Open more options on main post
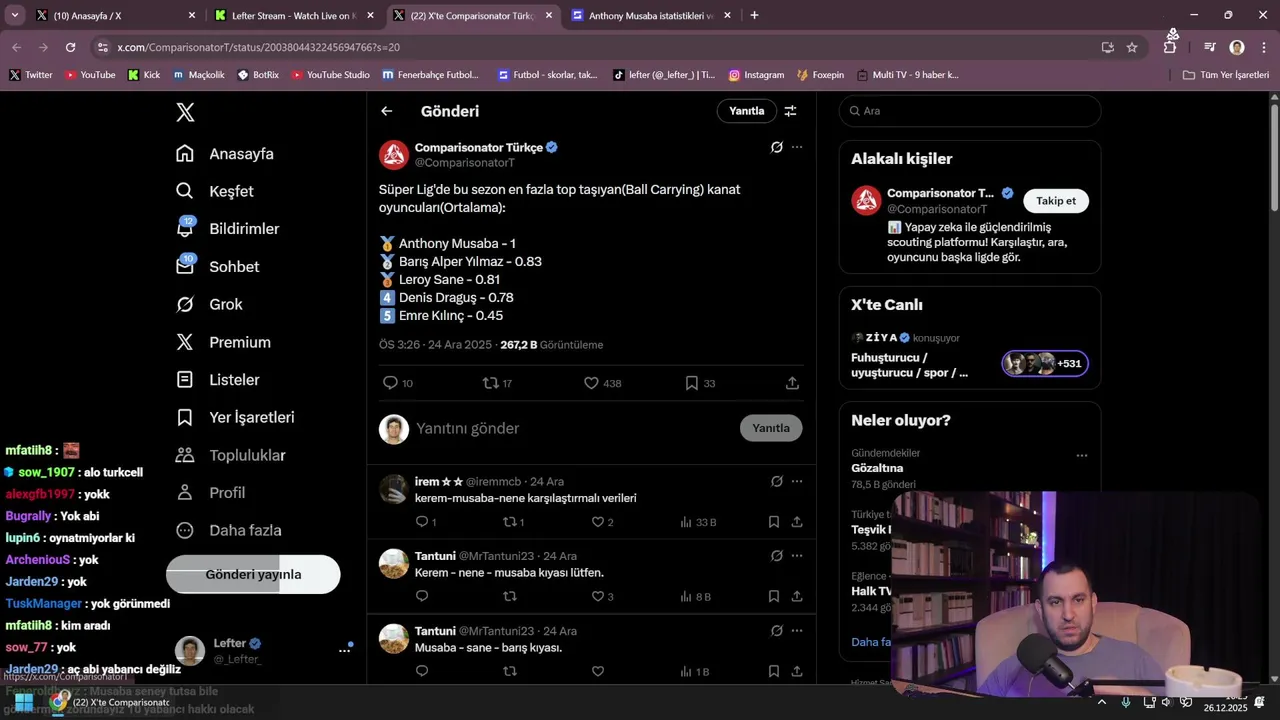The width and height of the screenshot is (1280, 720). (797, 147)
